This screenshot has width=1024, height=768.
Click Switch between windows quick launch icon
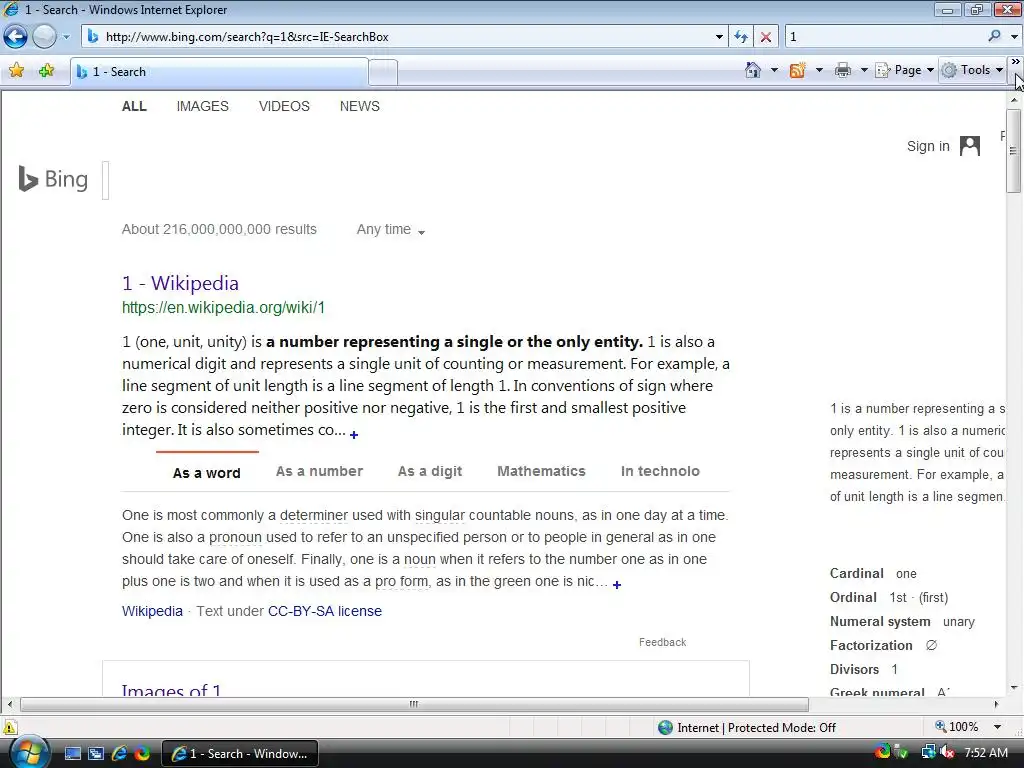[96, 754]
